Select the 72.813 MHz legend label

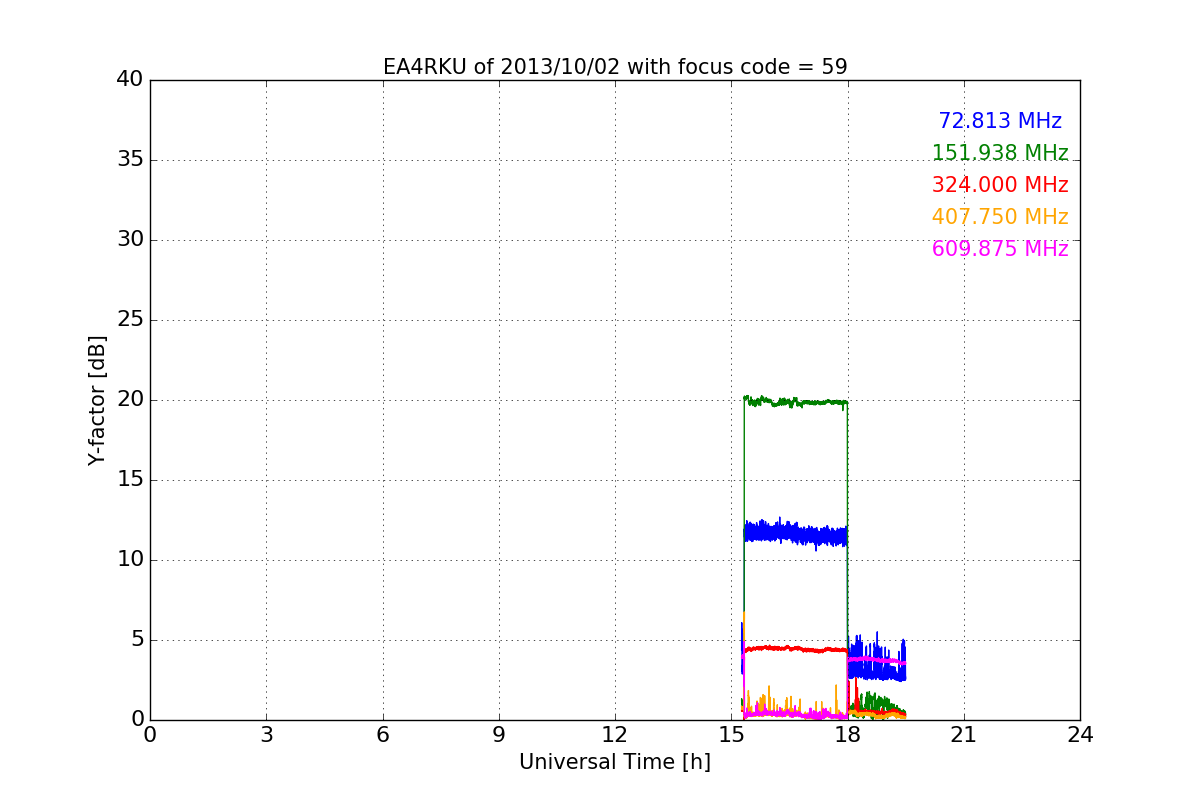[1000, 121]
